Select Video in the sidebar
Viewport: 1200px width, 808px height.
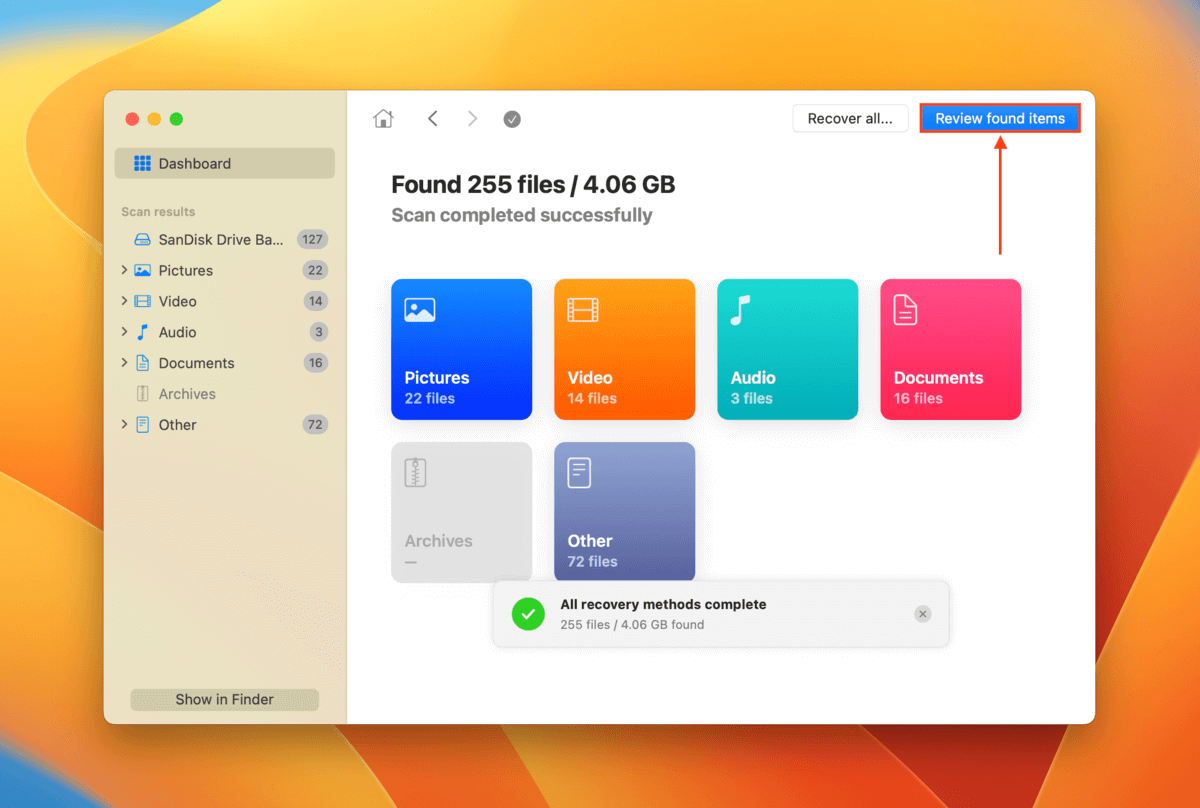click(x=225, y=301)
